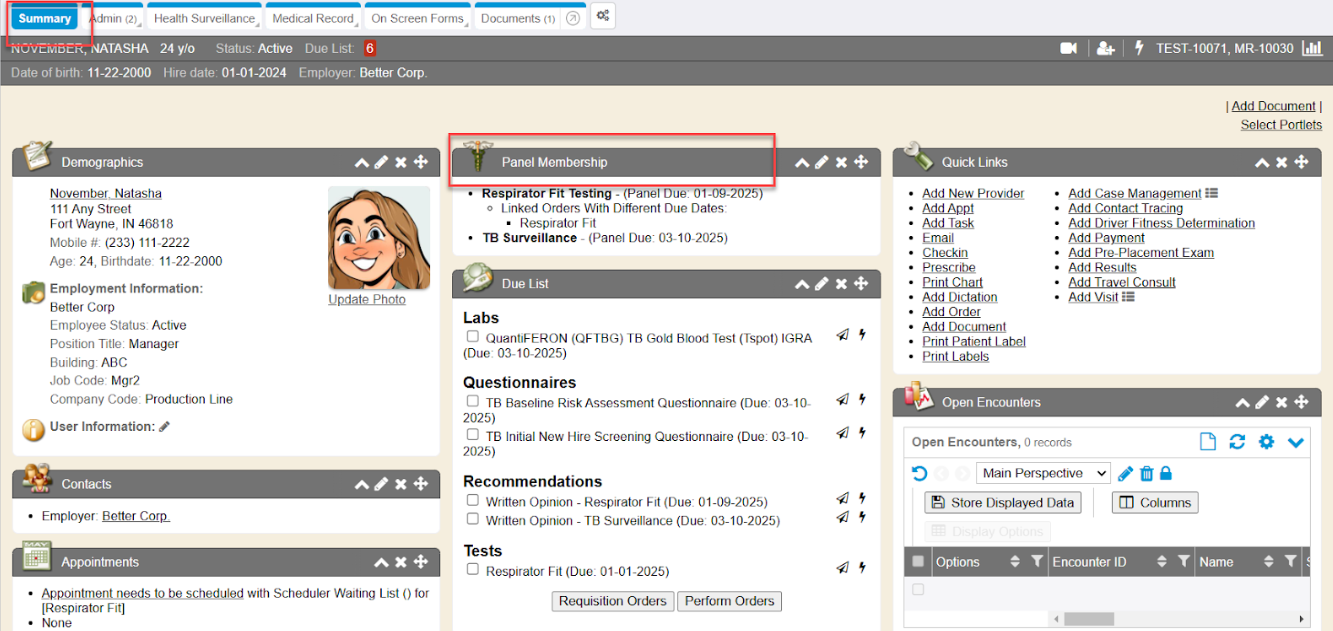Select the Respirator Fit test checkbox
This screenshot has width=1333, height=631.
473,570
